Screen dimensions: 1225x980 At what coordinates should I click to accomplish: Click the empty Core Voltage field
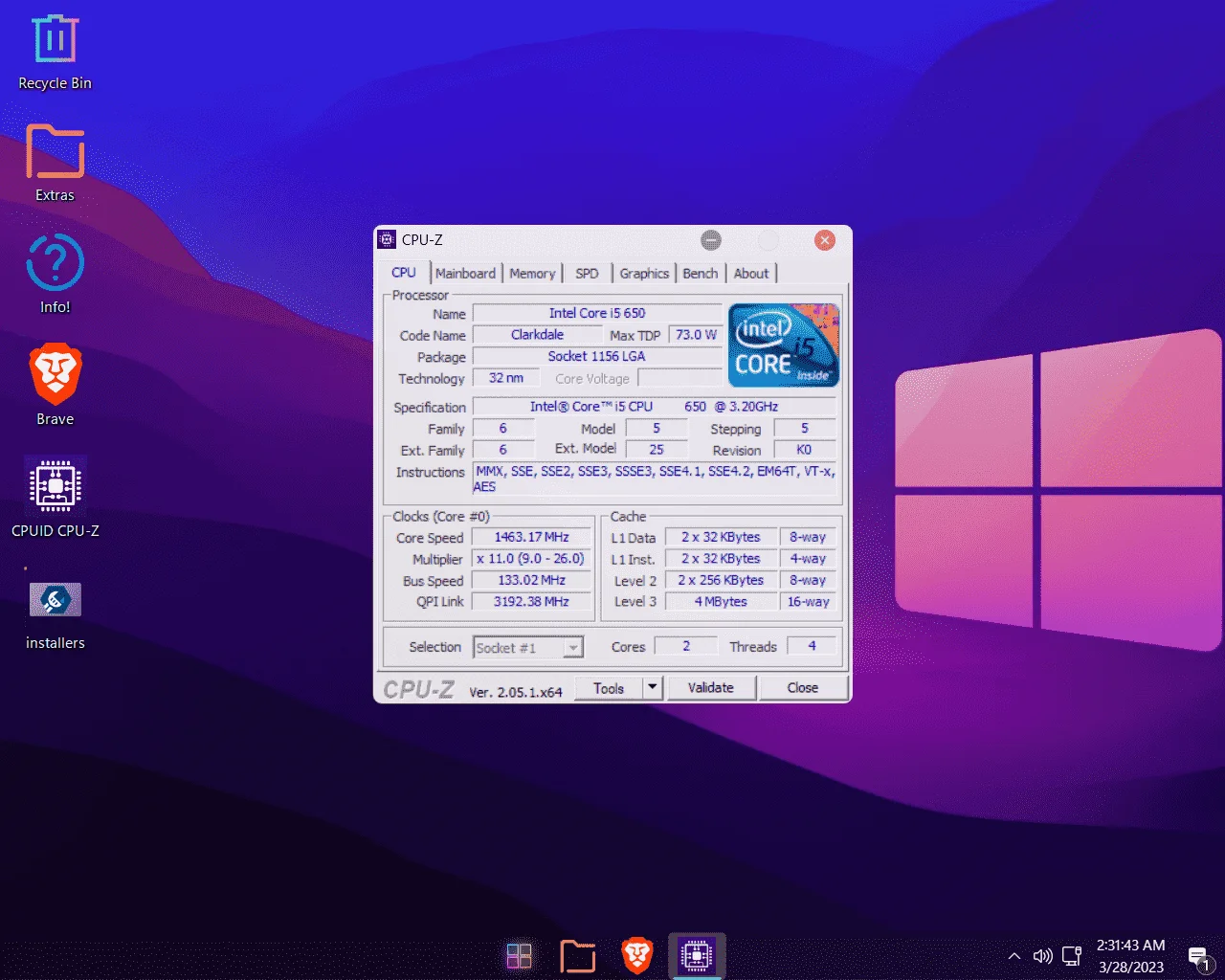[x=680, y=378]
